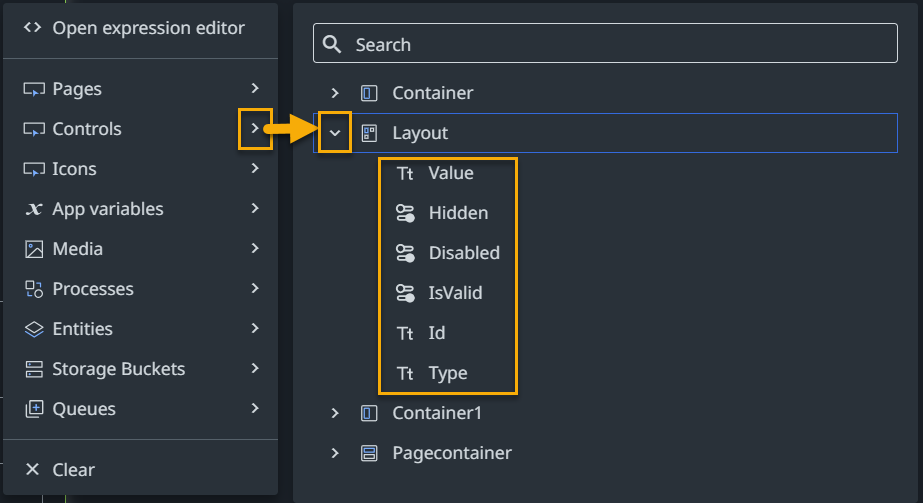923x503 pixels.
Task: Click the toggle icon beside IsValid
Action: 405,293
